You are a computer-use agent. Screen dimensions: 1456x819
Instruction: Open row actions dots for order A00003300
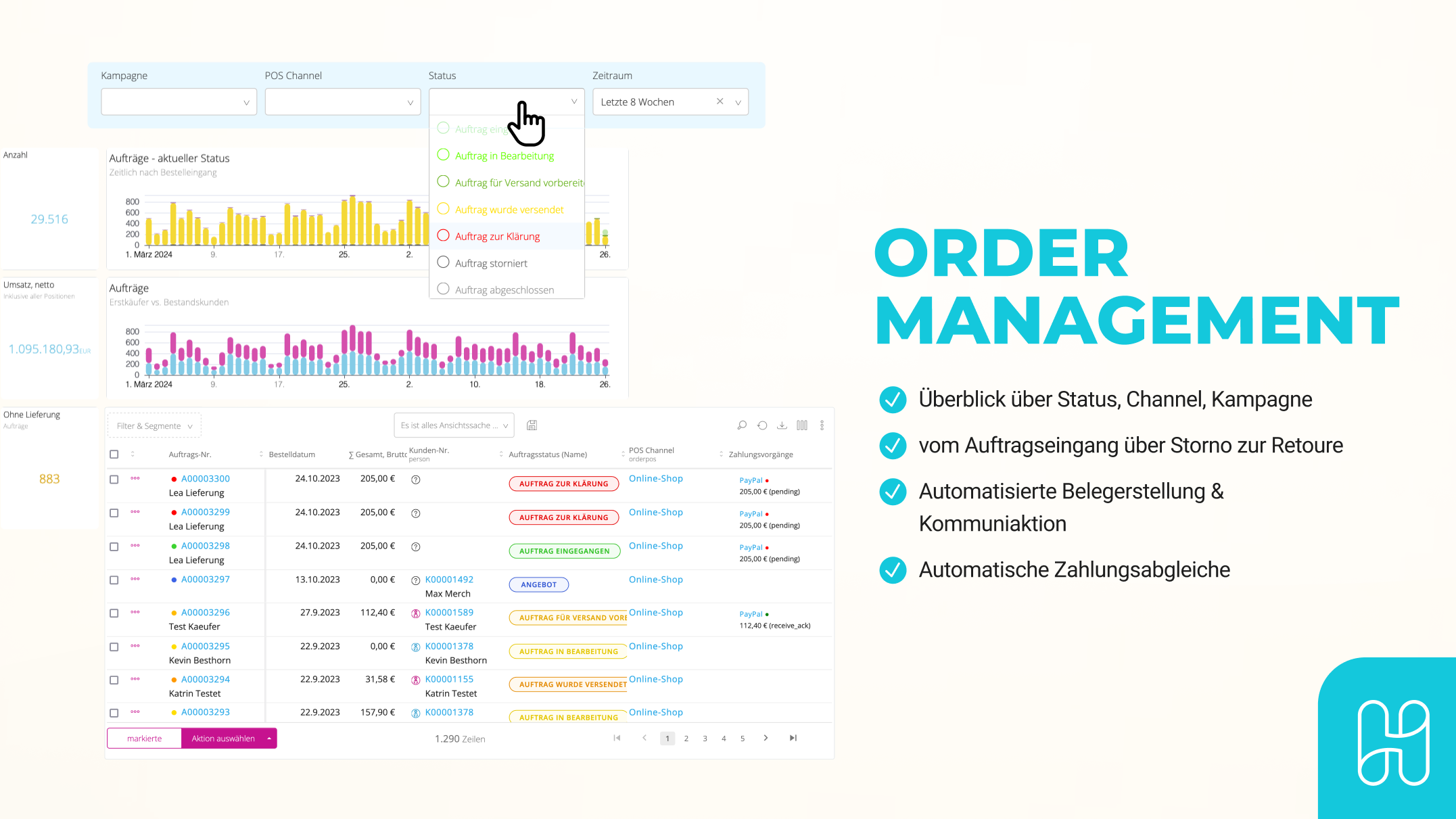(x=135, y=479)
